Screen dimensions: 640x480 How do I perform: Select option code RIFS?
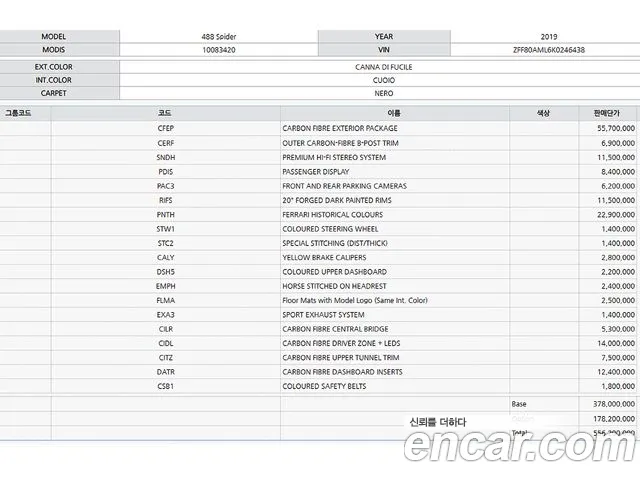pyautogui.click(x=166, y=200)
